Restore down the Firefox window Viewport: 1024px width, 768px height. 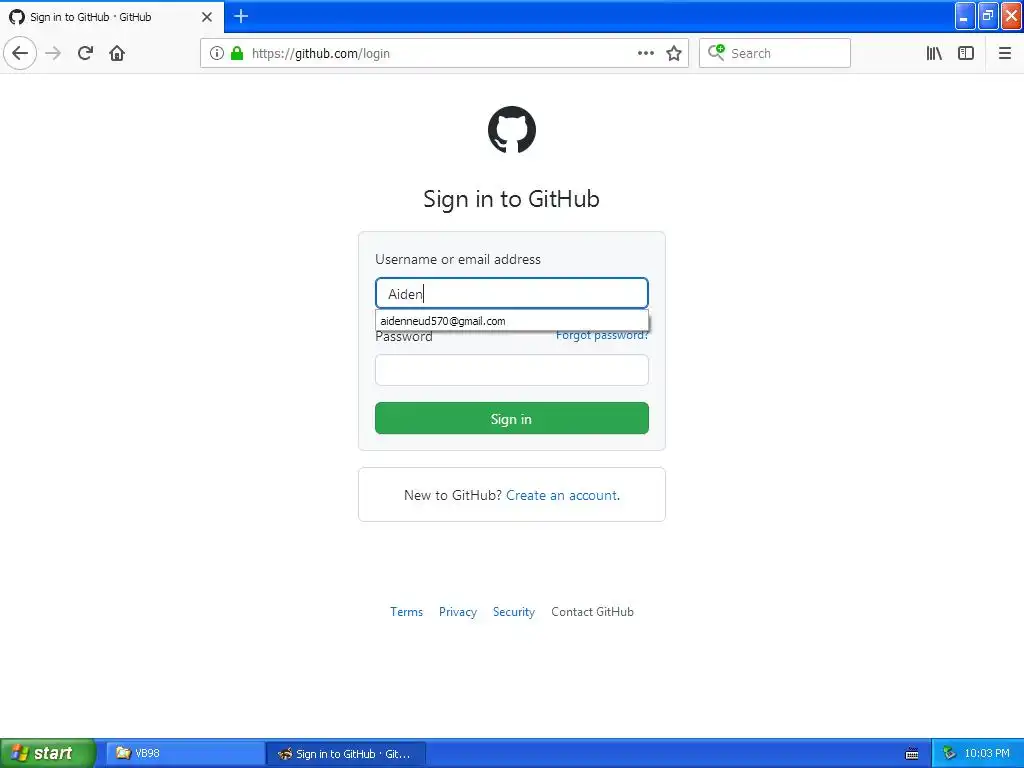click(988, 16)
